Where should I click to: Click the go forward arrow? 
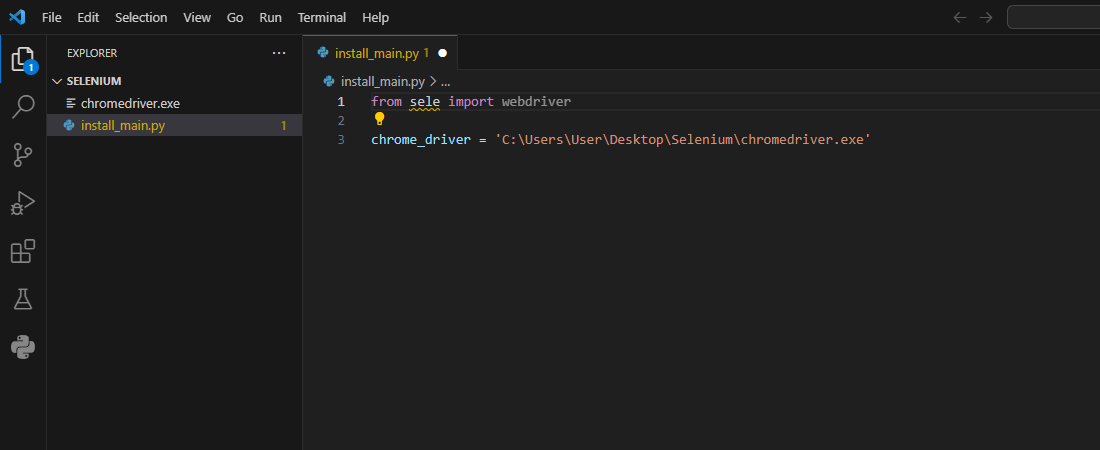pyautogui.click(x=986, y=18)
